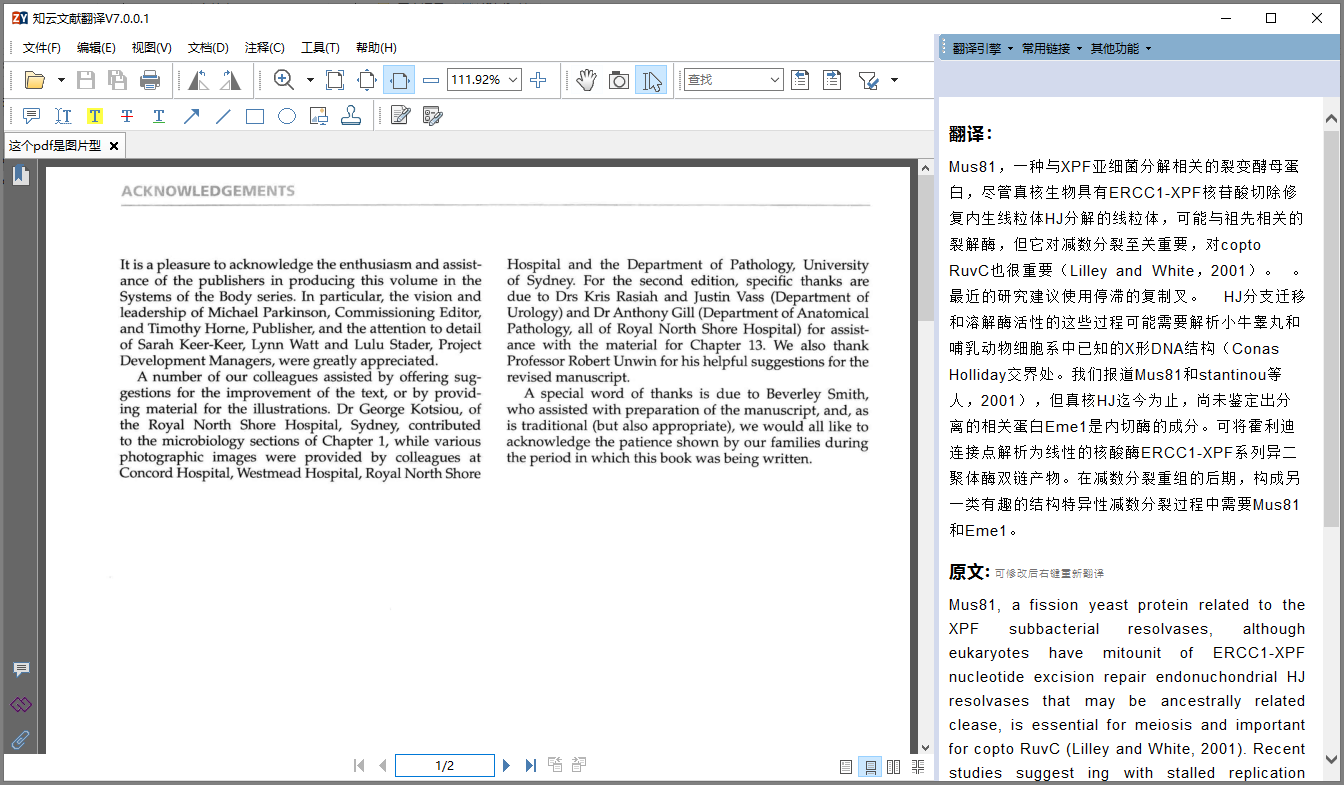The height and width of the screenshot is (785, 1344).
Task: Click the save icon
Action: pos(86,80)
